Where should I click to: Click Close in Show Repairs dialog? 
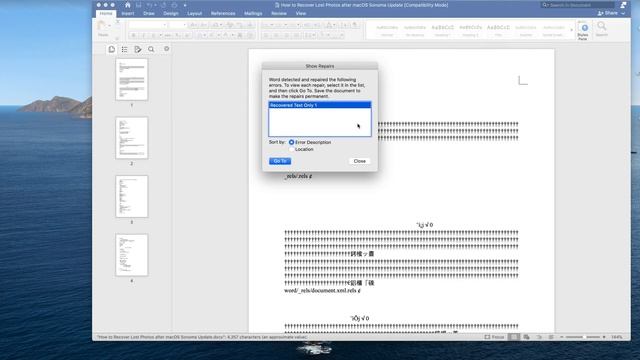(x=360, y=161)
